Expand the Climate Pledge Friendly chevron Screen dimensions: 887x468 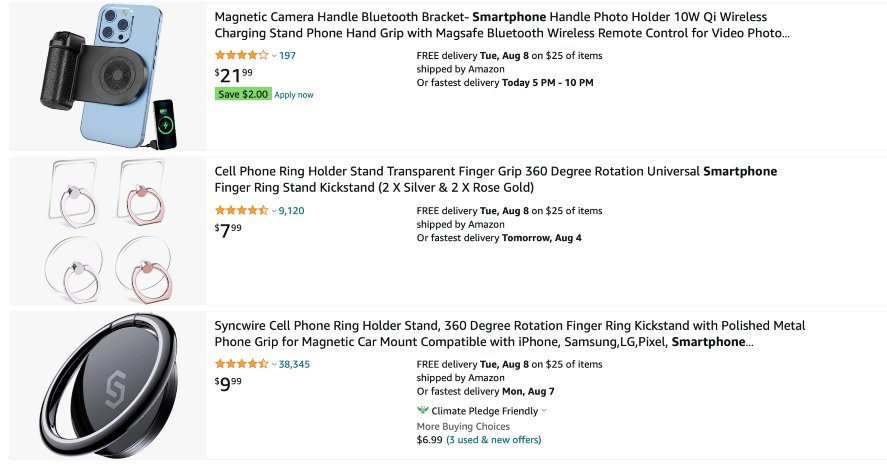click(544, 410)
